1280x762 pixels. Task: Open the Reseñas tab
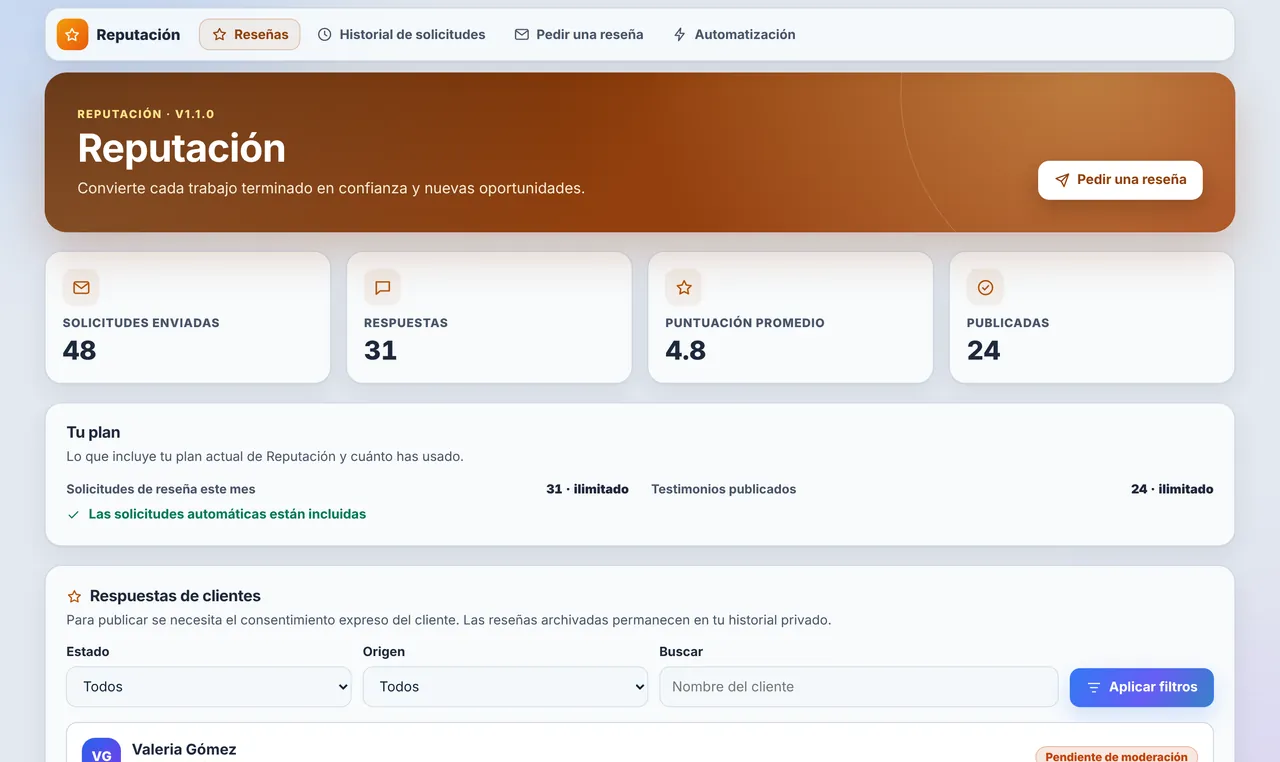250,34
